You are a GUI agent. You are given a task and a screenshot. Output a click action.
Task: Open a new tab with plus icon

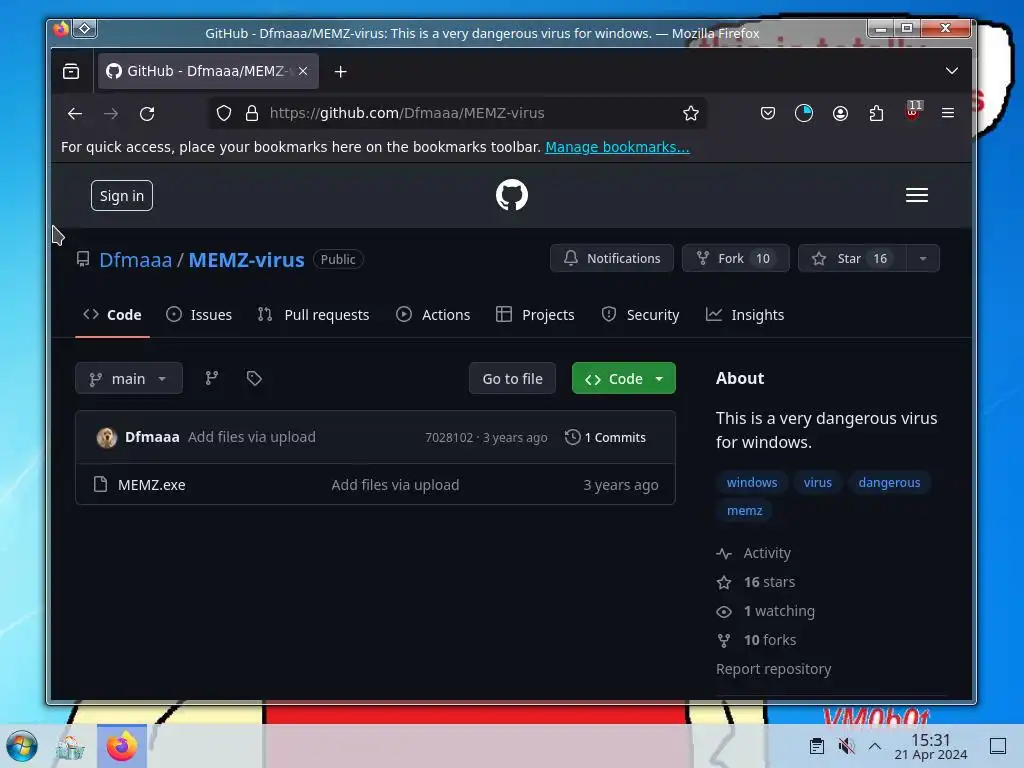340,72
